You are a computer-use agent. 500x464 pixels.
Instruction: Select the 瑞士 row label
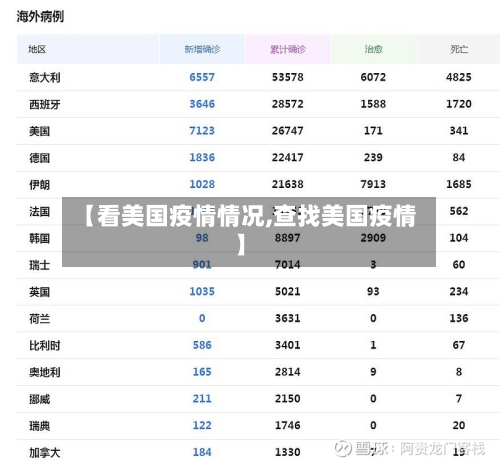[x=39, y=265]
